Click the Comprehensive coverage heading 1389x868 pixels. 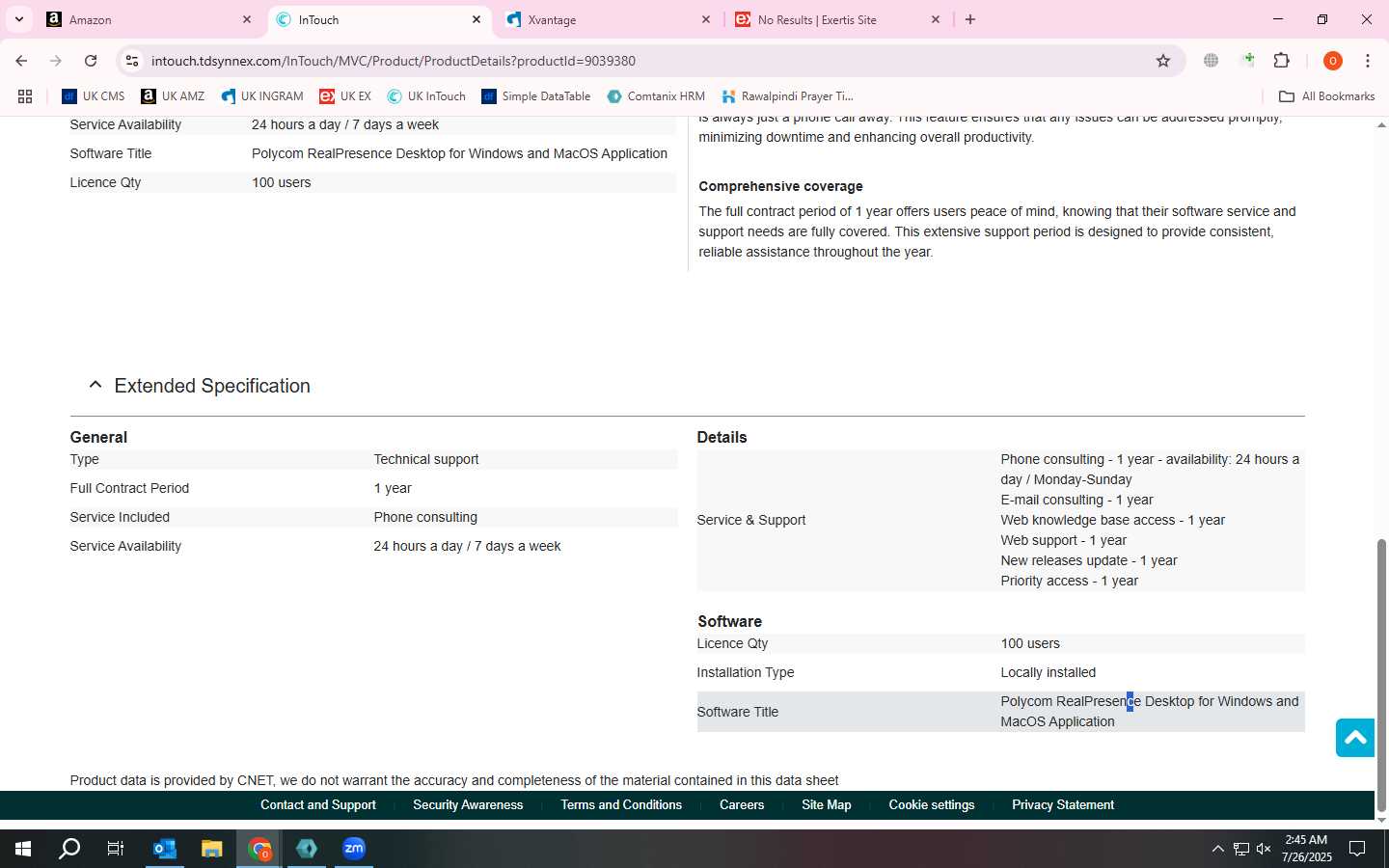[x=780, y=186]
